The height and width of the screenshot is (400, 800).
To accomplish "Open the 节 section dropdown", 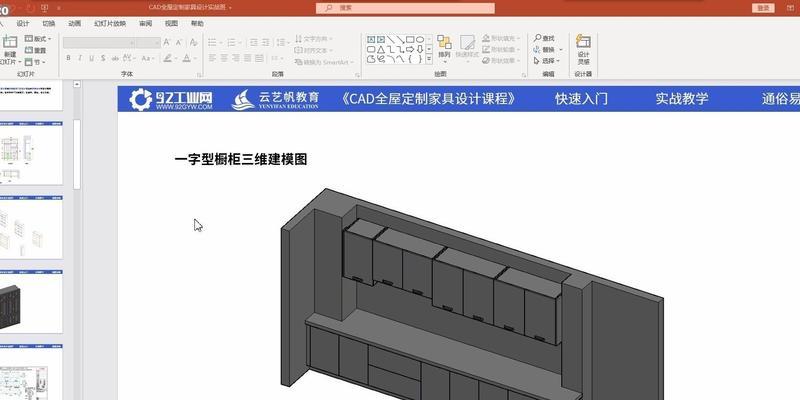I will [35, 62].
